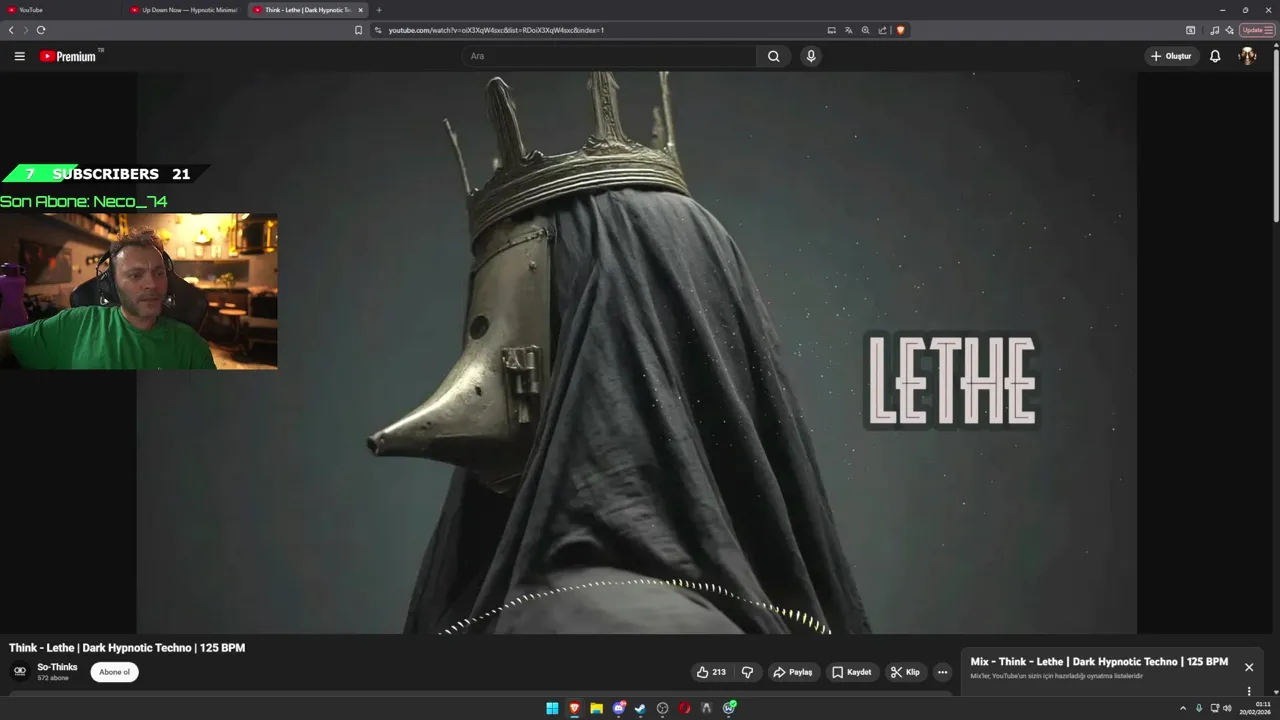Show hidden system tray icons
The height and width of the screenshot is (720, 1280).
pos(1183,708)
